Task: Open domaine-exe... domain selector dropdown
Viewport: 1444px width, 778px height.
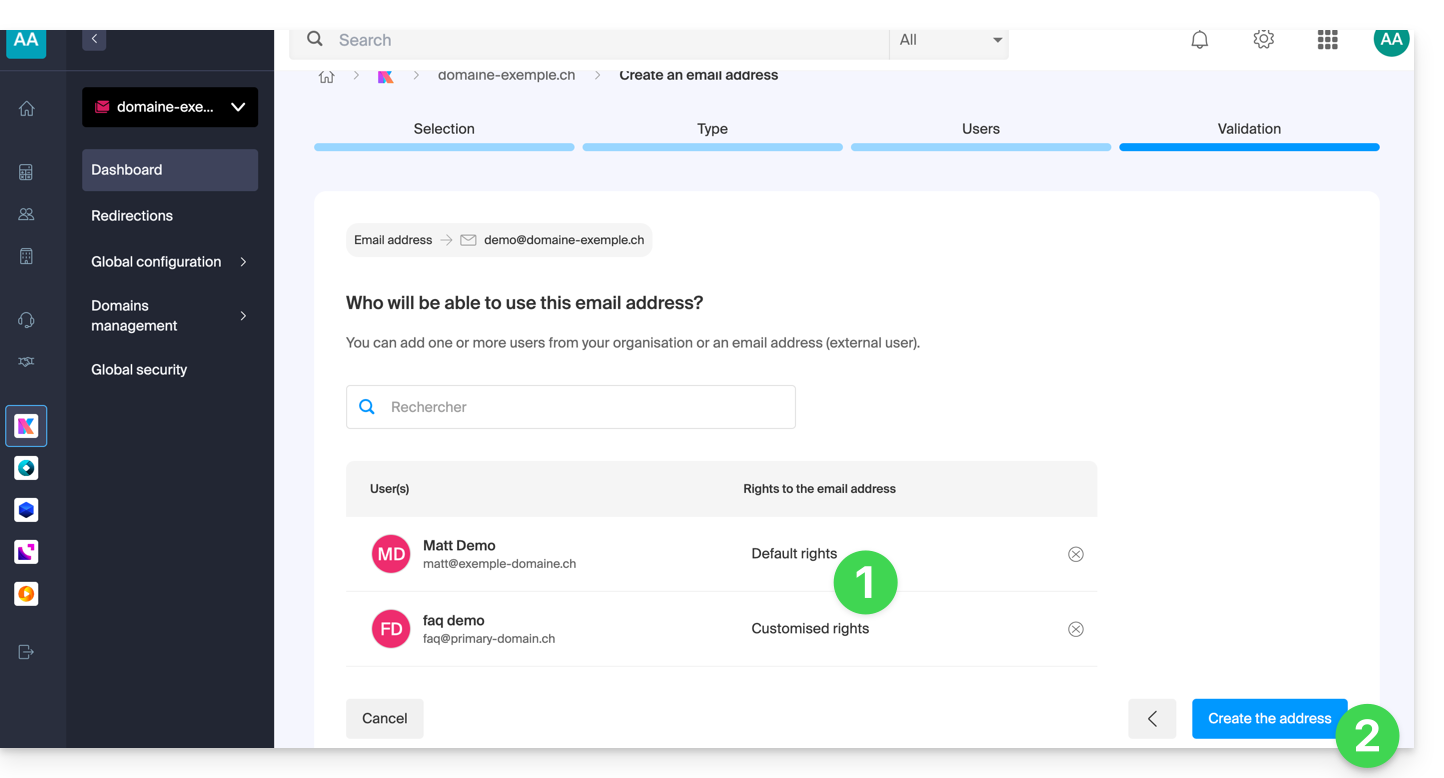Action: pyautogui.click(x=170, y=107)
